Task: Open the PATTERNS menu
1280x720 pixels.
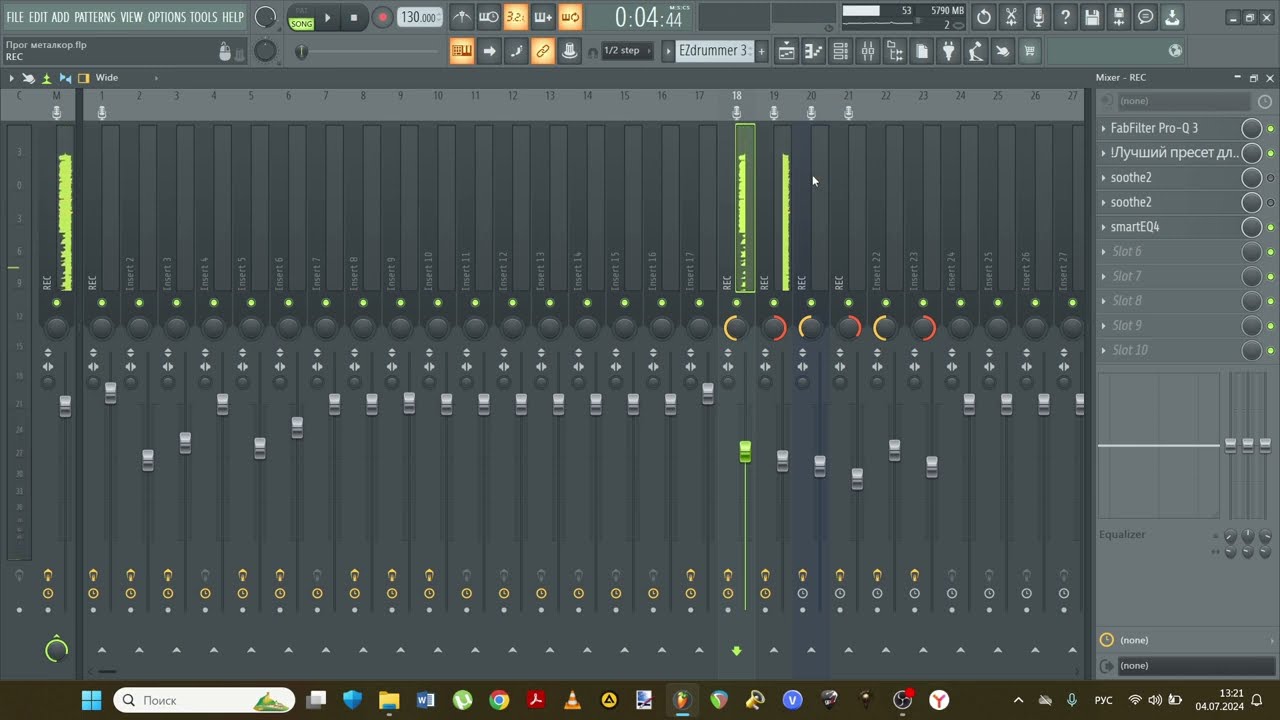Action: pos(95,17)
